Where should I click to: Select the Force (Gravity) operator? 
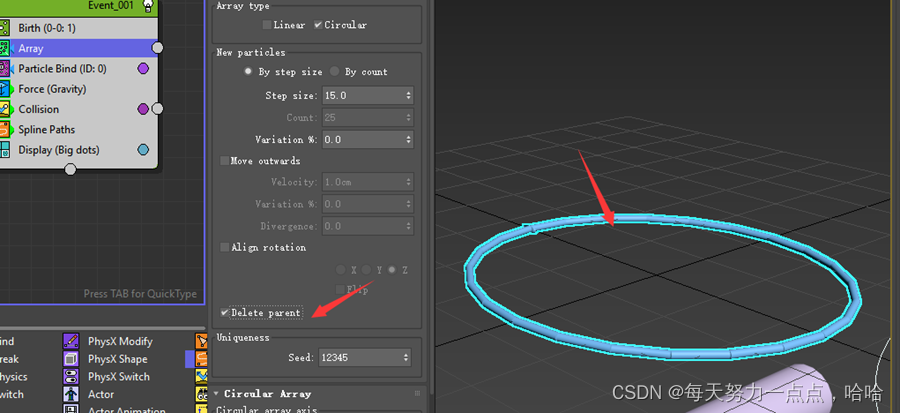point(79,89)
